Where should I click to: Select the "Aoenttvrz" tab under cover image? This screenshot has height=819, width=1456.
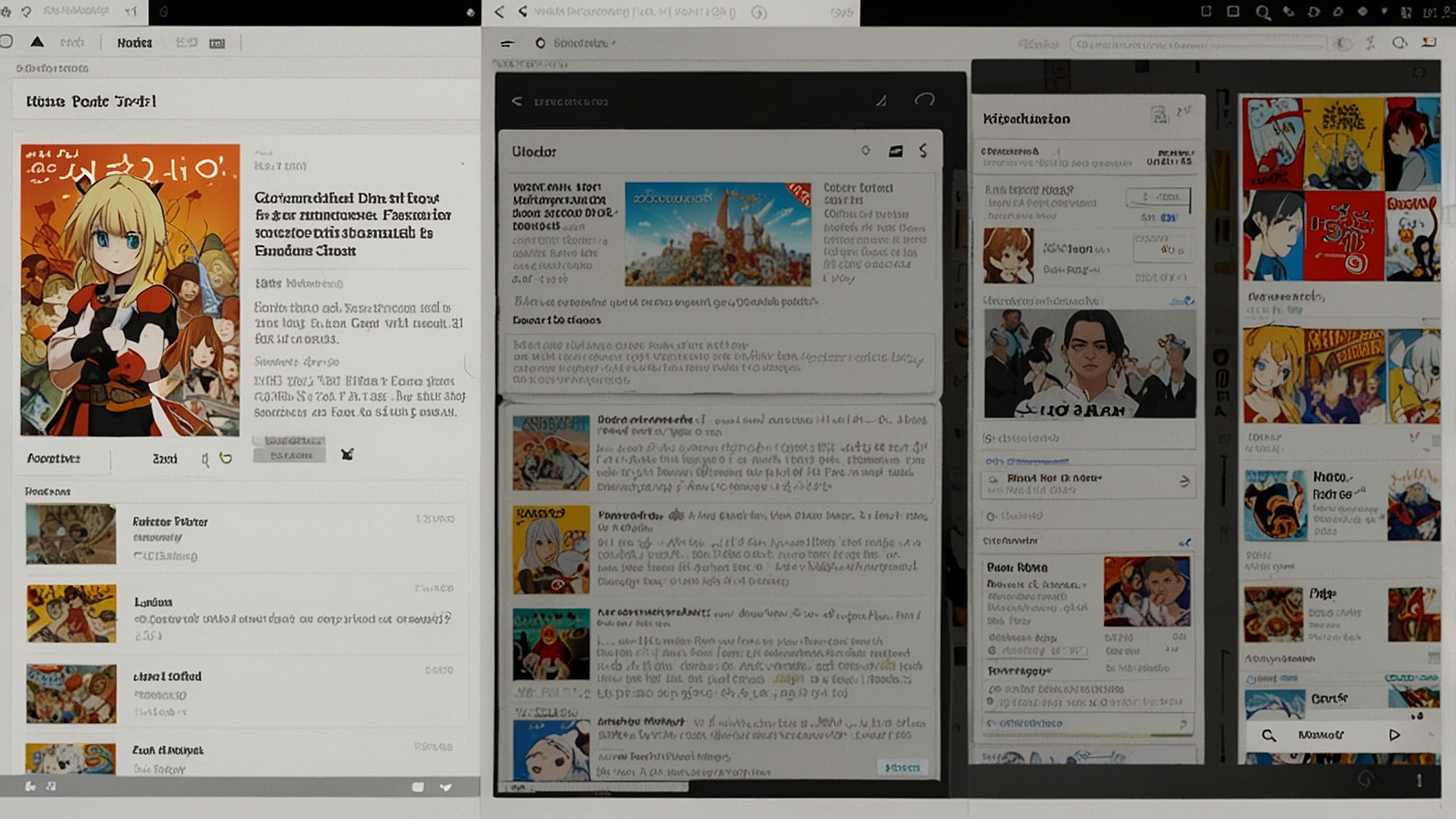pos(54,459)
